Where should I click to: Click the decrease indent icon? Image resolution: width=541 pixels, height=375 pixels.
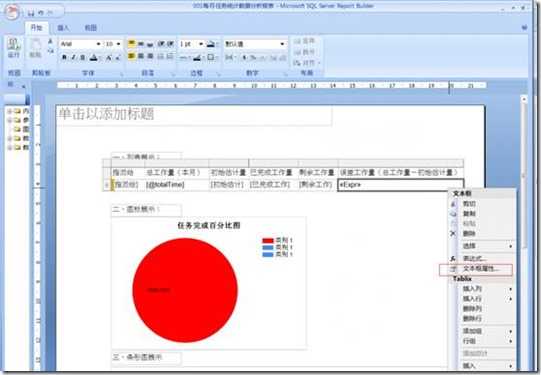(161, 44)
